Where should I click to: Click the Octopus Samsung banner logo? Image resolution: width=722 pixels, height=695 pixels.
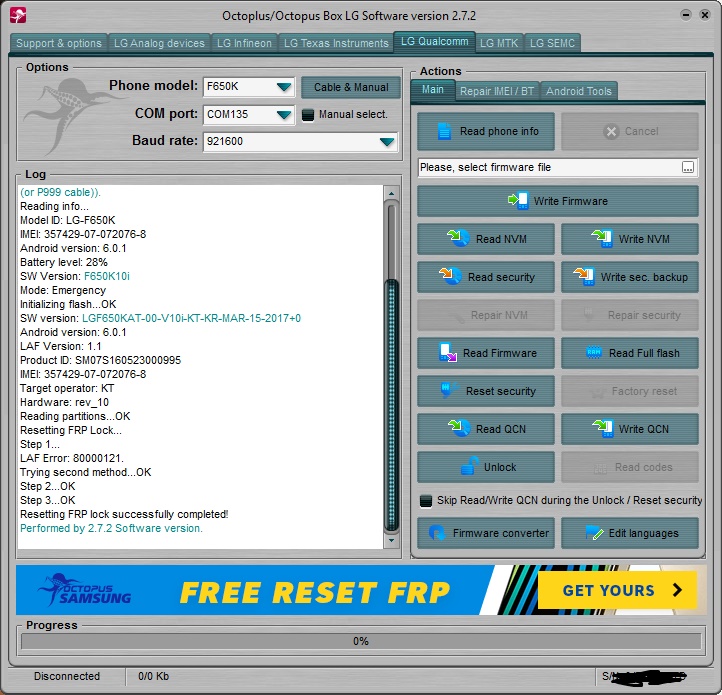[x=84, y=589]
